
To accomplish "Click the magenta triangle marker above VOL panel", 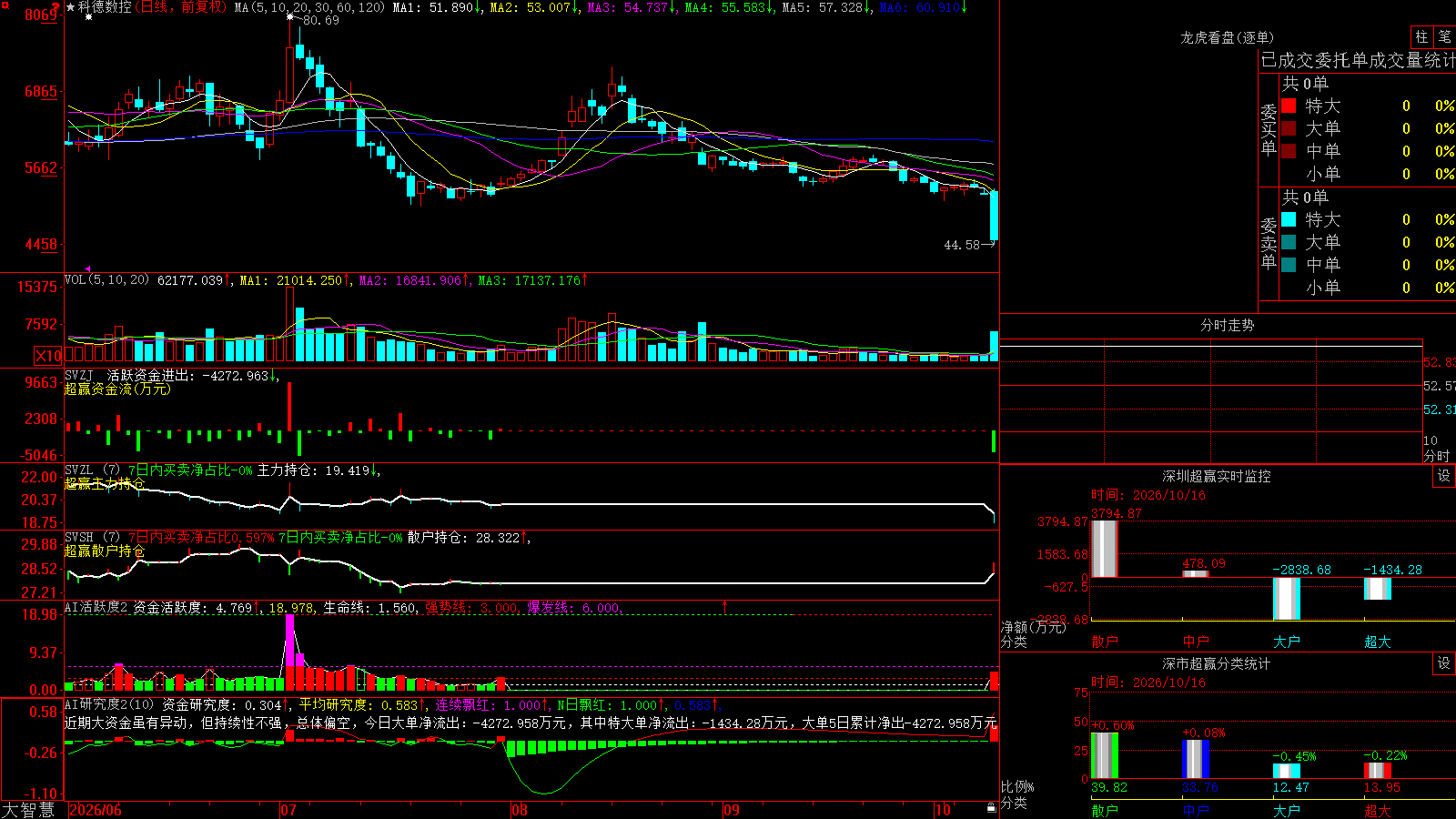I will point(88,269).
